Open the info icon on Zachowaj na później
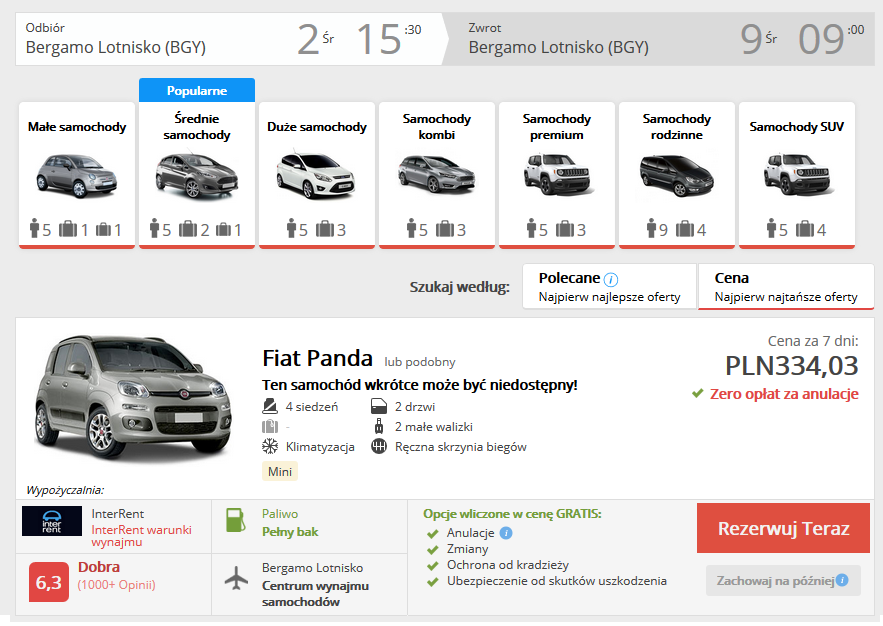This screenshot has height=626, width=883. pyautogui.click(x=842, y=580)
